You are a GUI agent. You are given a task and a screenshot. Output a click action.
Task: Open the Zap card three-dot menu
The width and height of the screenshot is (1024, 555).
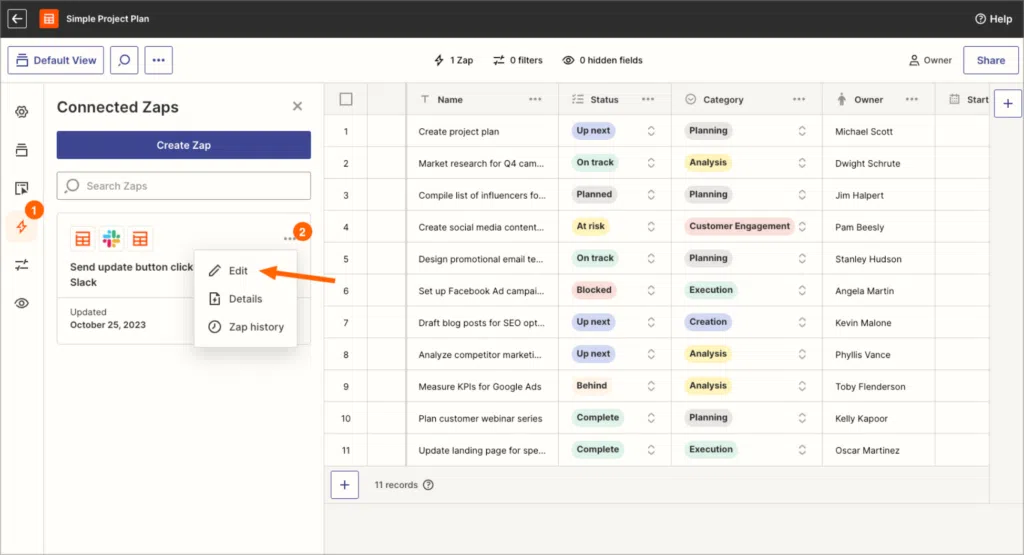(289, 239)
